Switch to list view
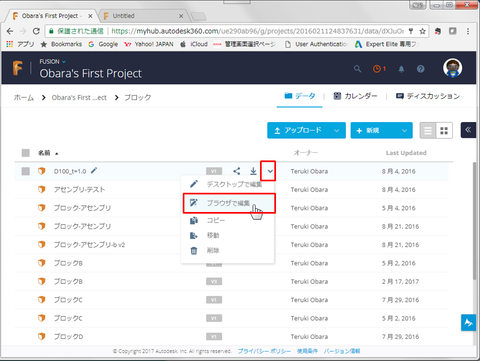Viewport: 480px width, 361px height. pyautogui.click(x=428, y=131)
